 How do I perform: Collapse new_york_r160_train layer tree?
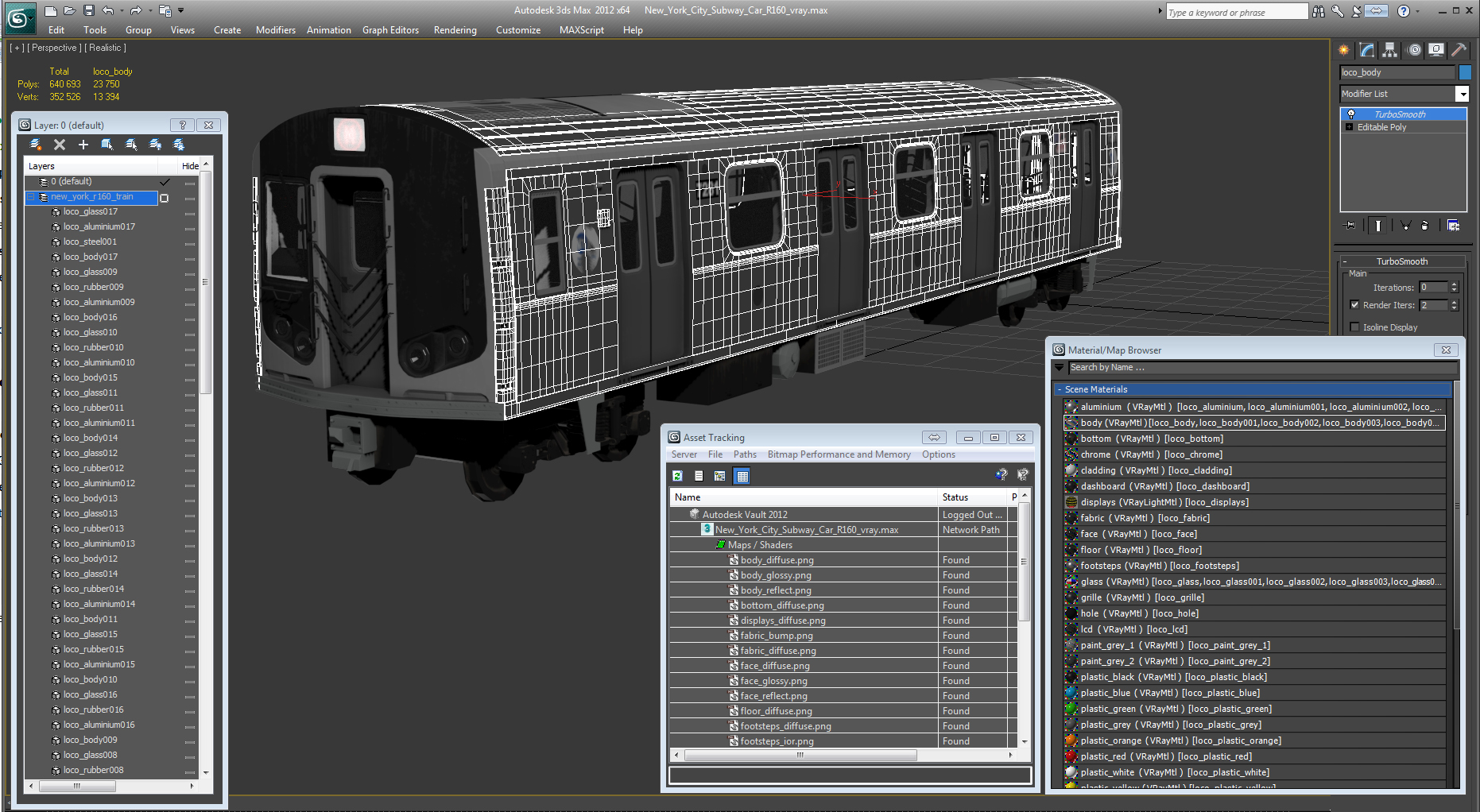[x=32, y=197]
